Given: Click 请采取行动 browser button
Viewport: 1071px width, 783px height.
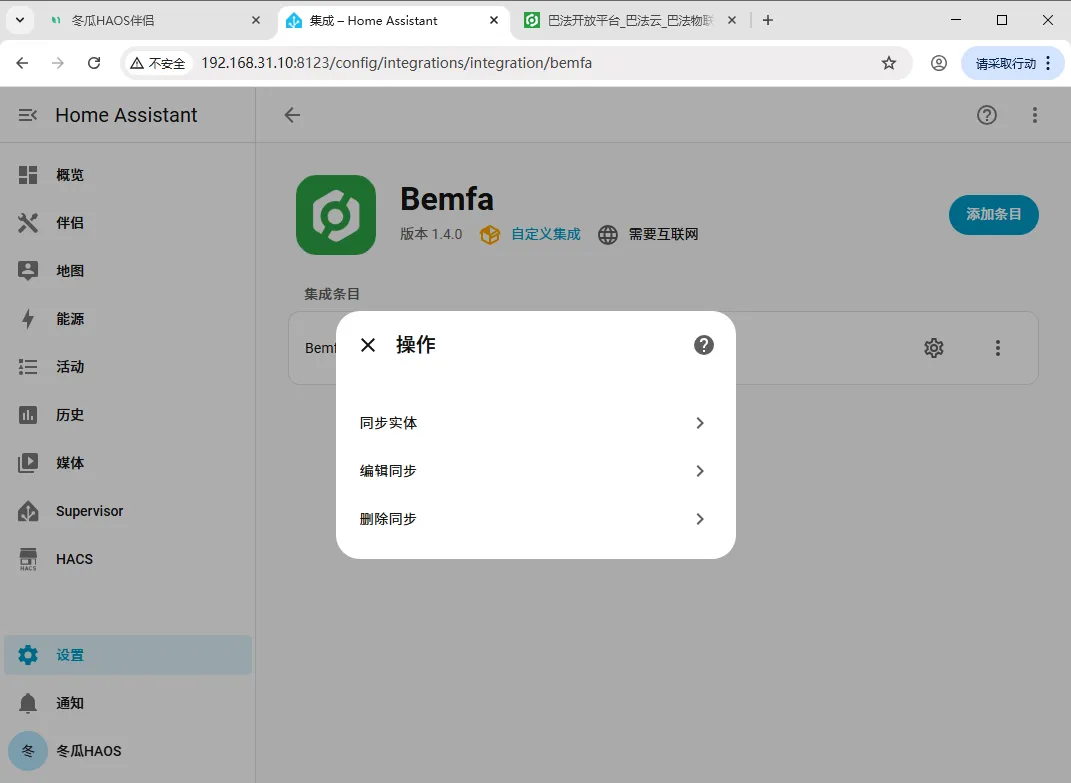Looking at the screenshot, I should pos(1012,63).
